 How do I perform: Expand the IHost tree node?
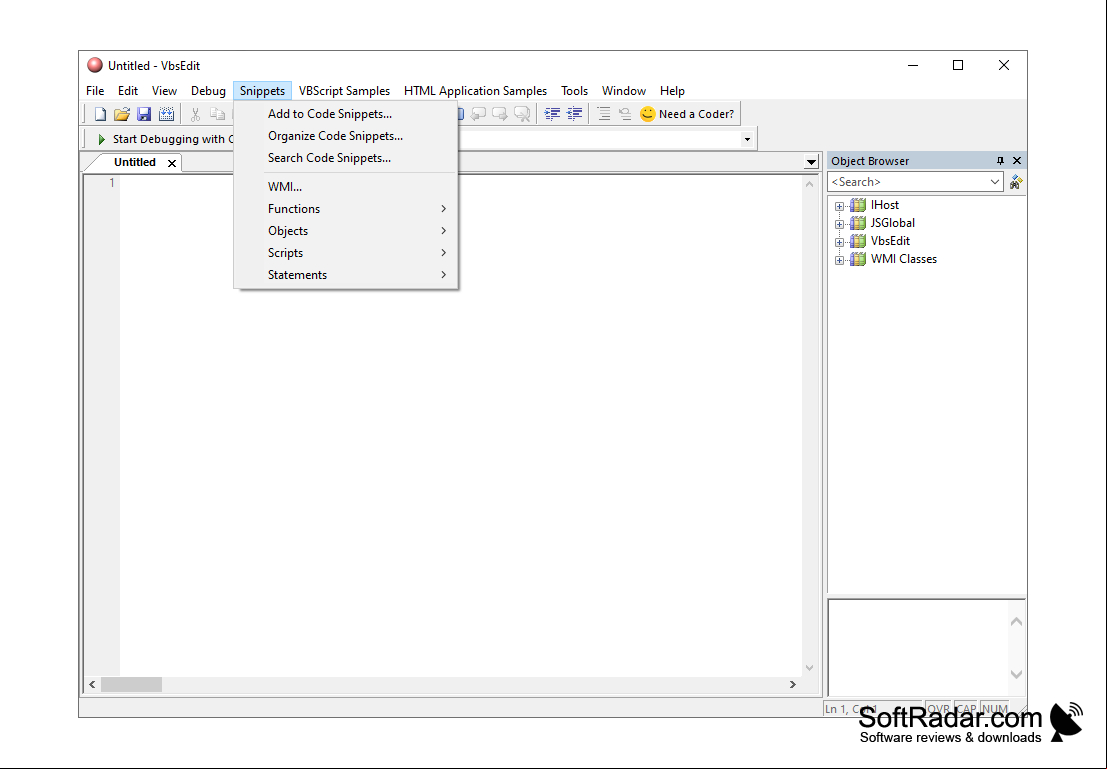(839, 206)
